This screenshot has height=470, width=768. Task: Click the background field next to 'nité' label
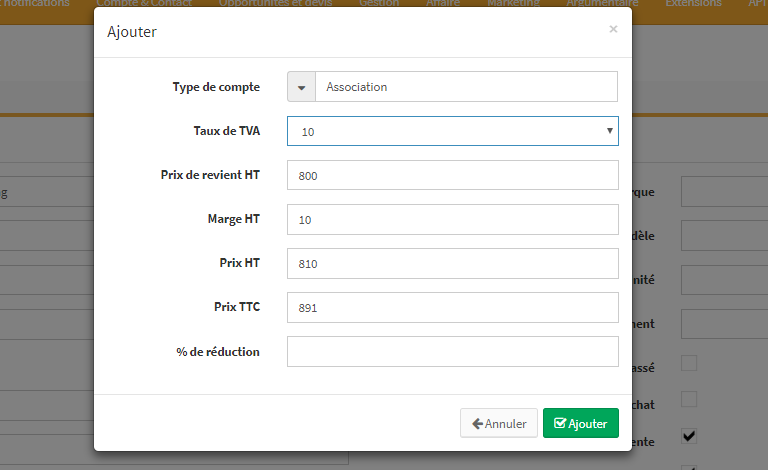(724, 280)
